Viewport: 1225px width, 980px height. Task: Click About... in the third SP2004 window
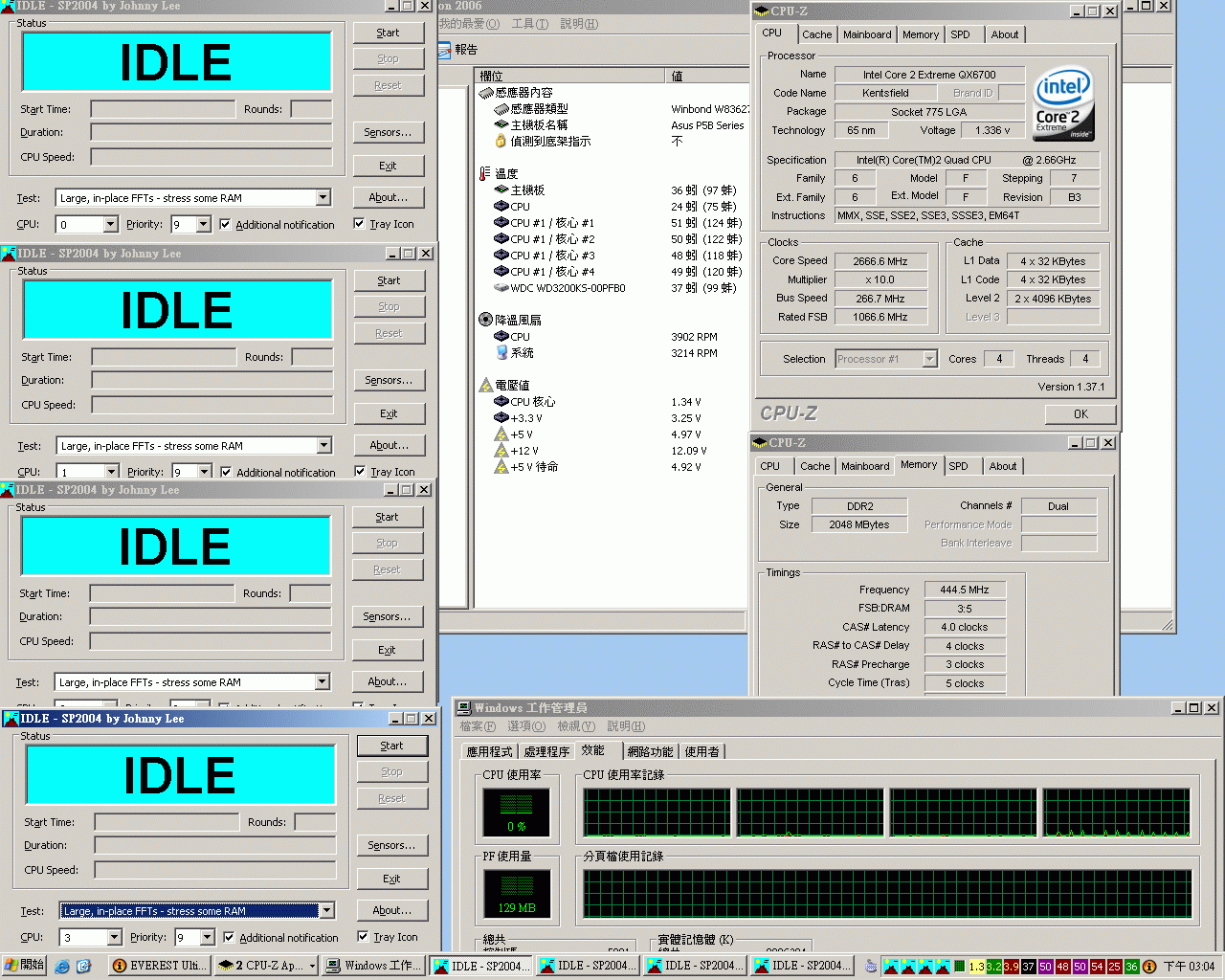click(387, 681)
